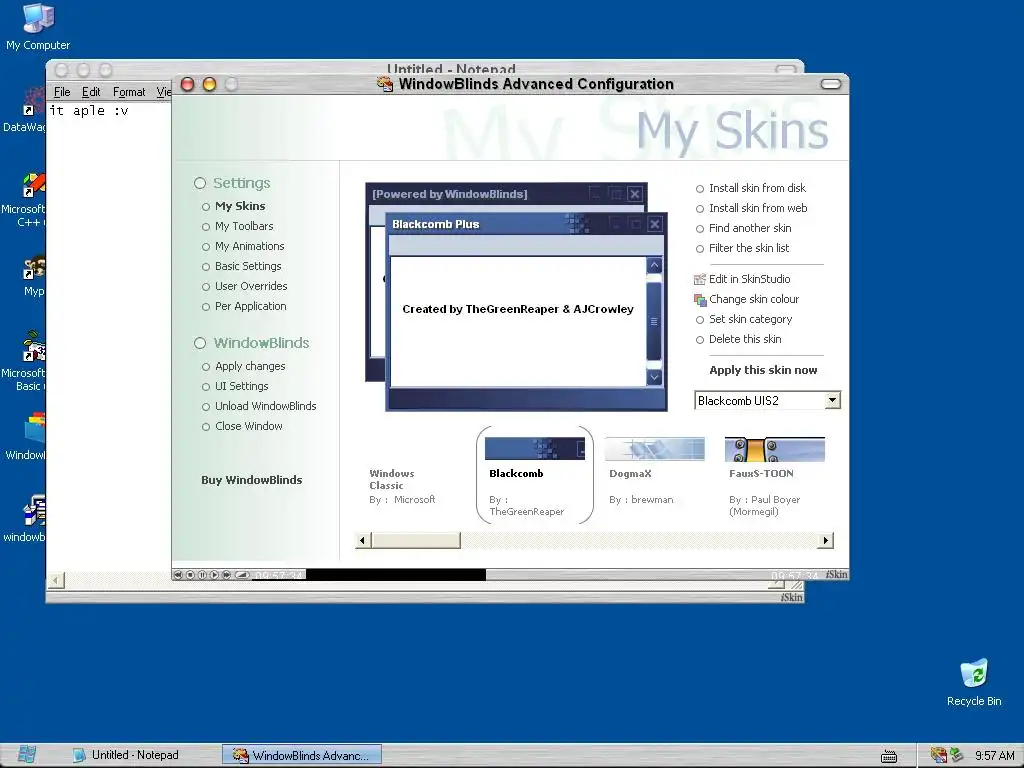Open My Toolbars settings page
Viewport: 1024px width, 768px height.
click(x=244, y=227)
